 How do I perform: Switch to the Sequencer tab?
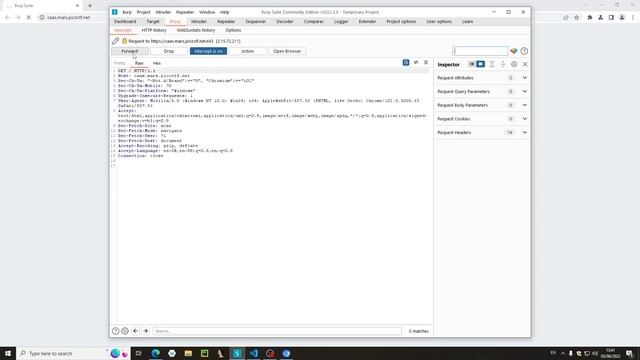[x=256, y=21]
